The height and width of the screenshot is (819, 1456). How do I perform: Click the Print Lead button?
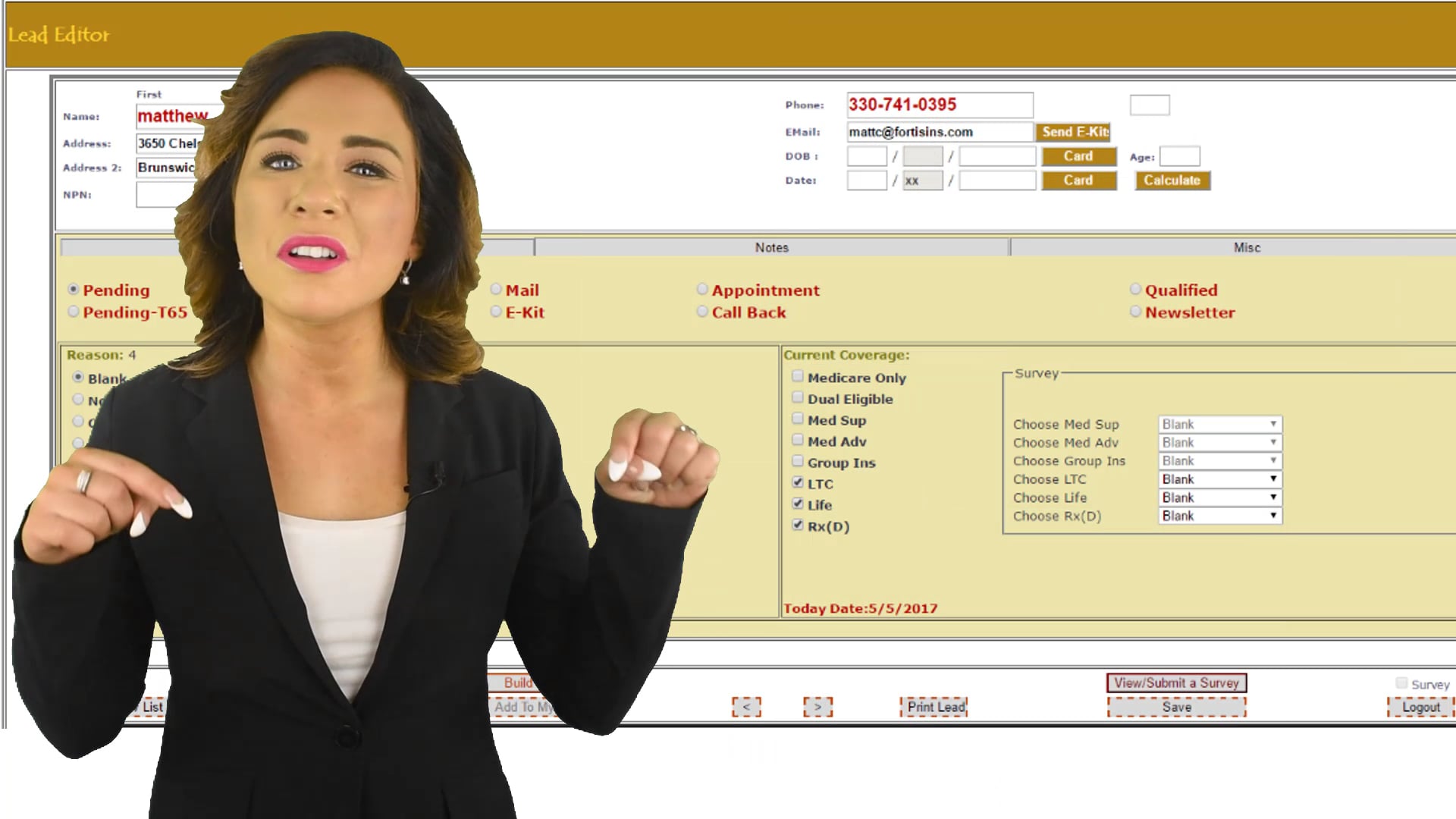coord(936,707)
